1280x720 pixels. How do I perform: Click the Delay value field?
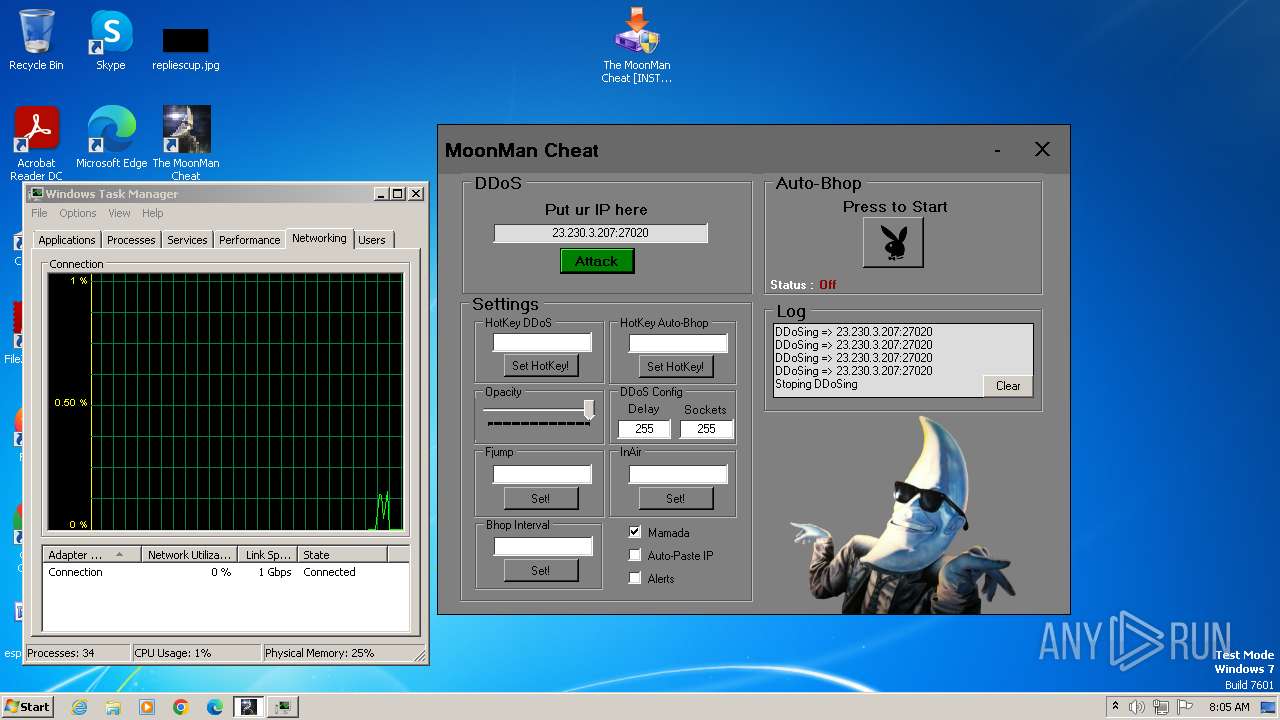click(x=644, y=428)
